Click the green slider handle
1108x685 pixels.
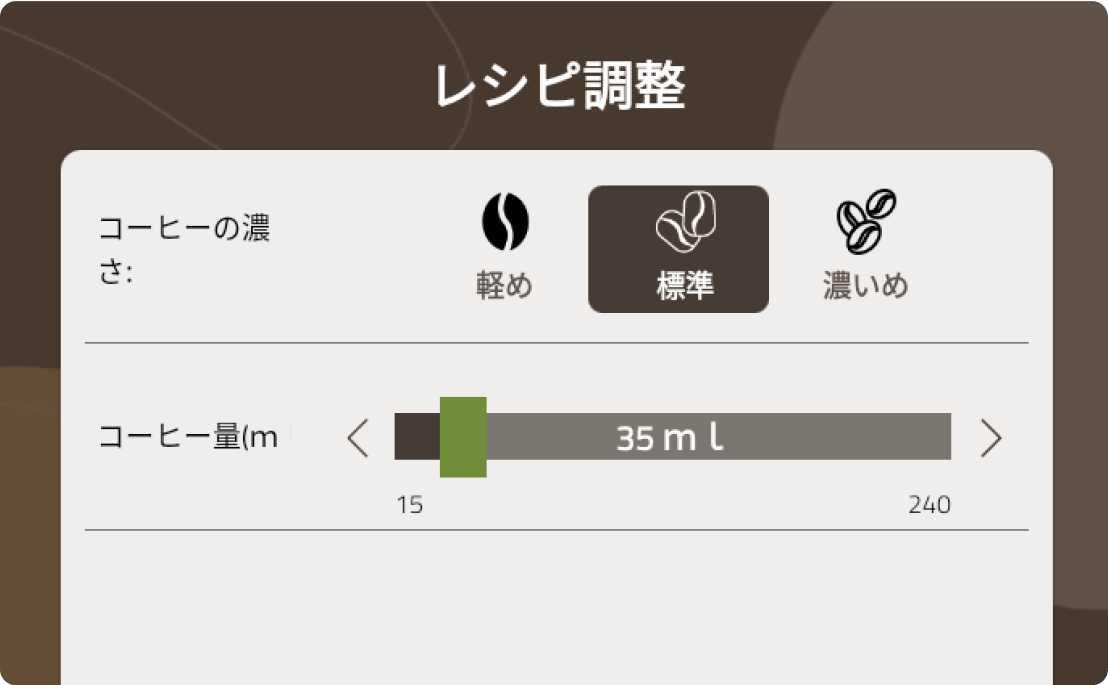(463, 437)
